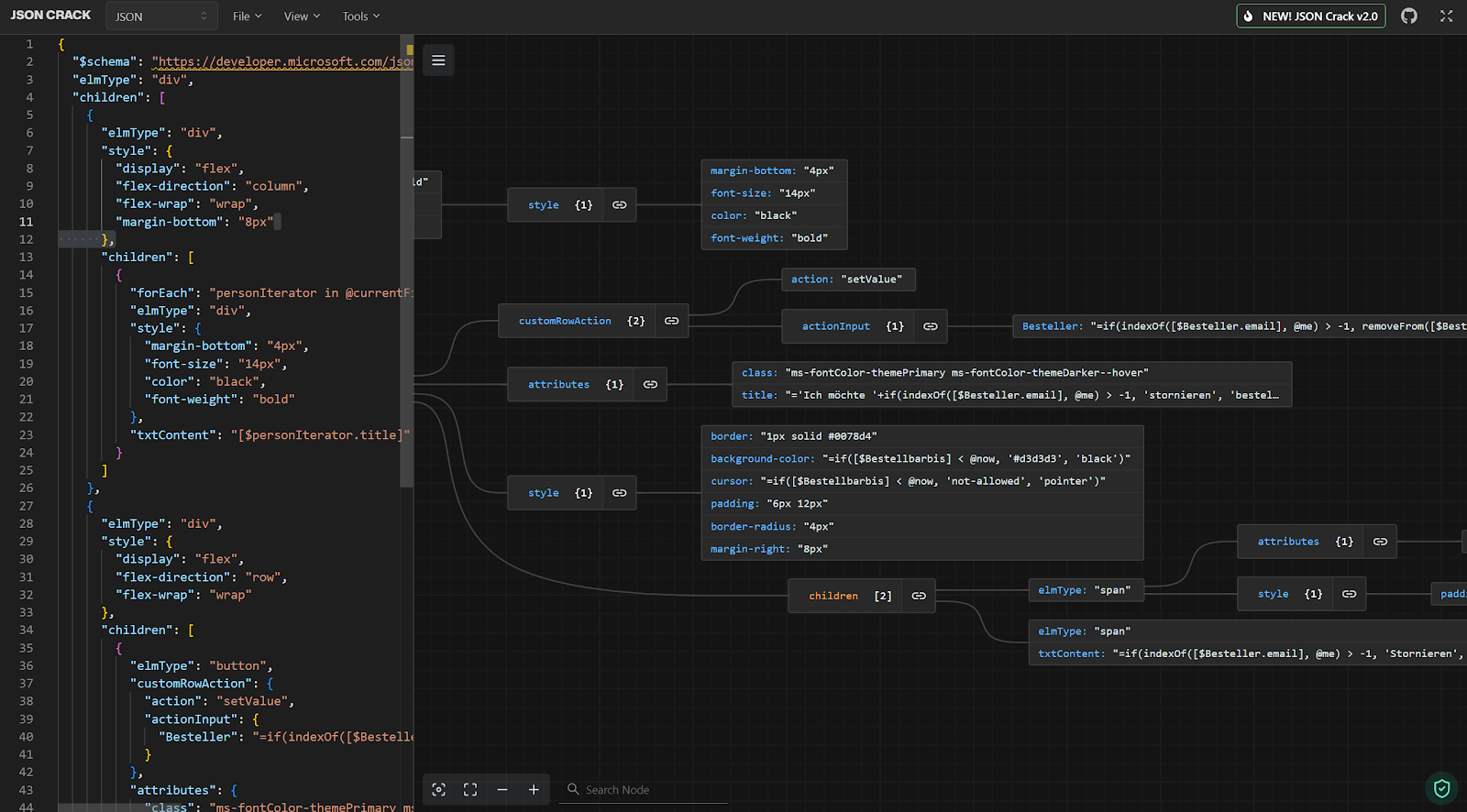Click the $schema URL link in editor
The height and width of the screenshot is (812, 1467).
[x=282, y=62]
